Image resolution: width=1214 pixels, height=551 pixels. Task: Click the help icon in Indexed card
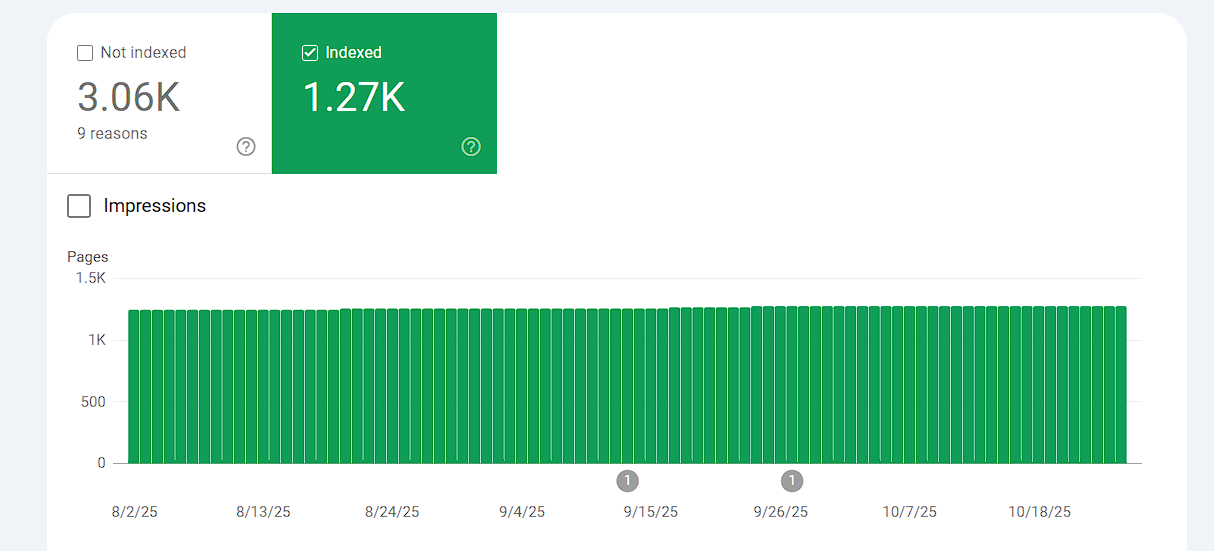[471, 147]
